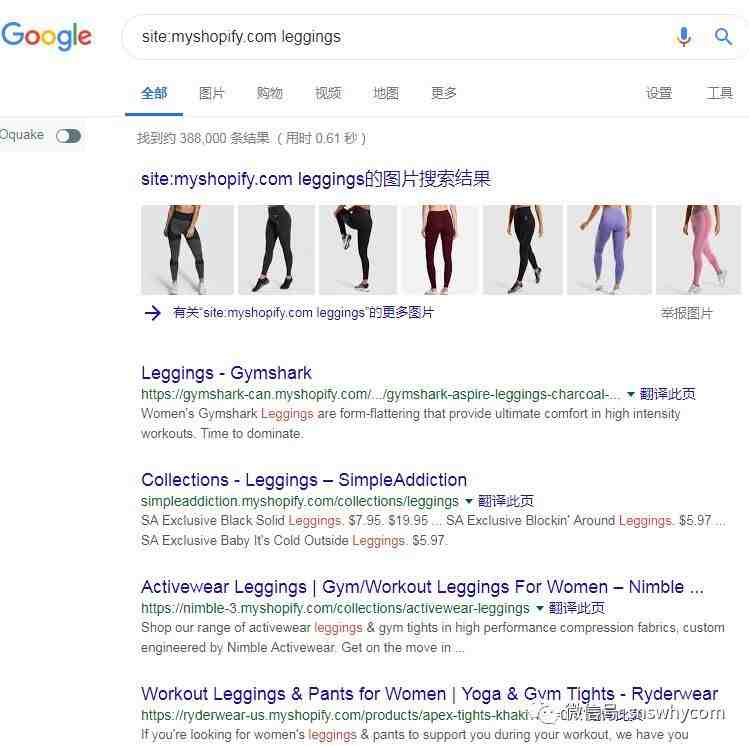Screen dimensions: 749x746
Task: Switch to the 图片 images tab
Action: point(212,93)
